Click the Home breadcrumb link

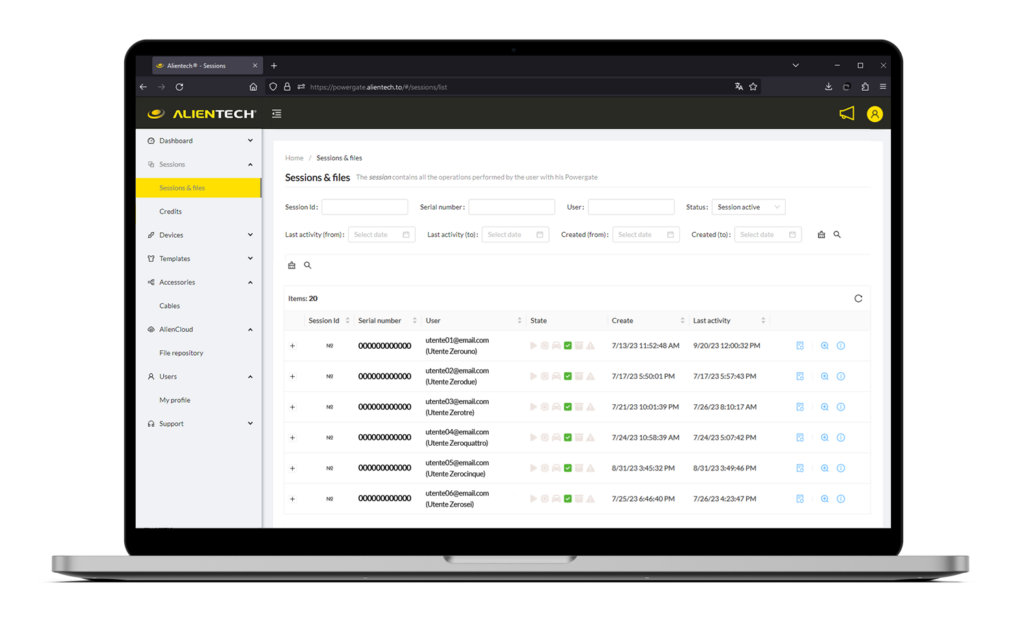[294, 158]
